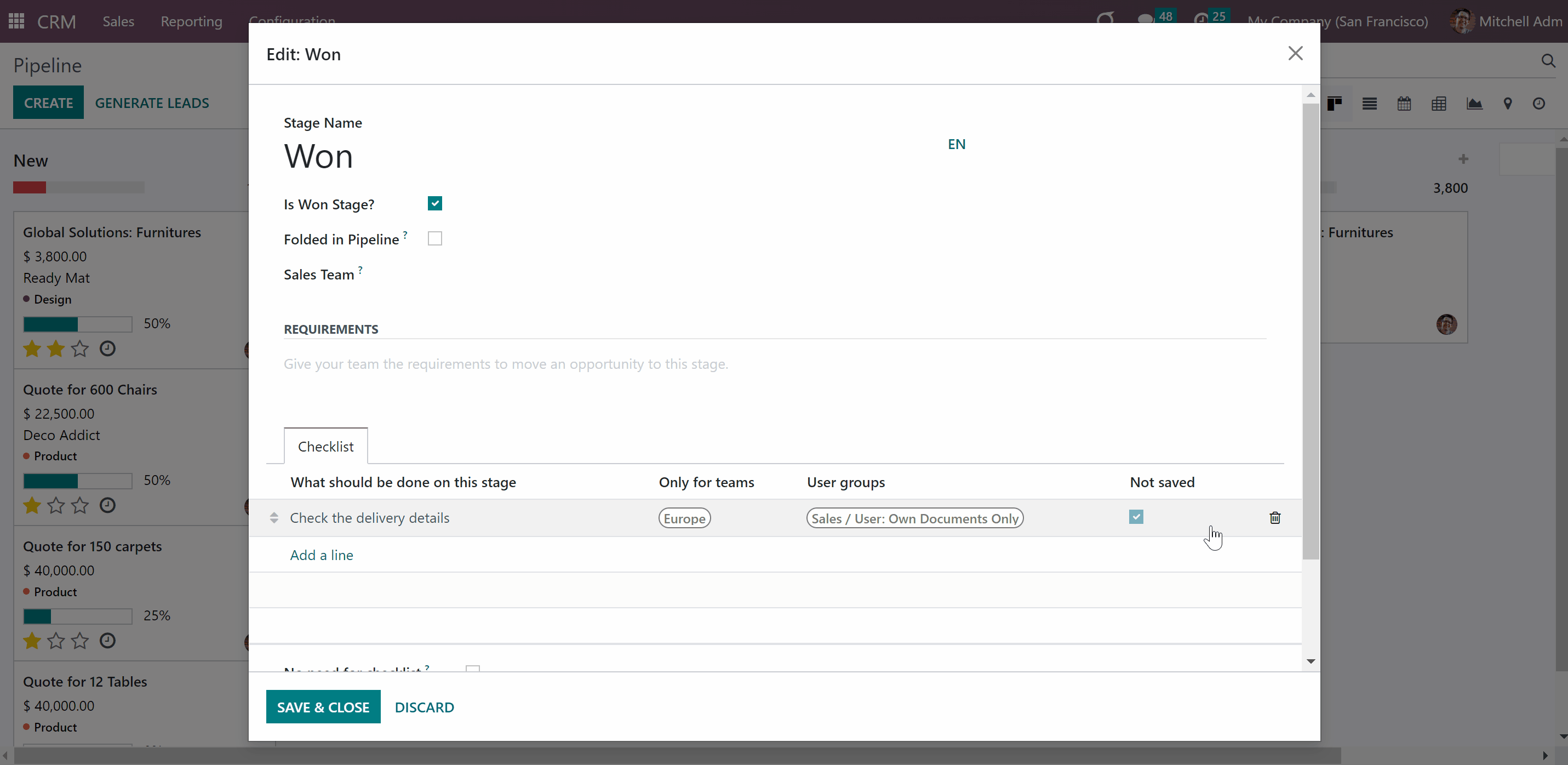
Task: Switch to Activity view icon
Action: point(1539,104)
